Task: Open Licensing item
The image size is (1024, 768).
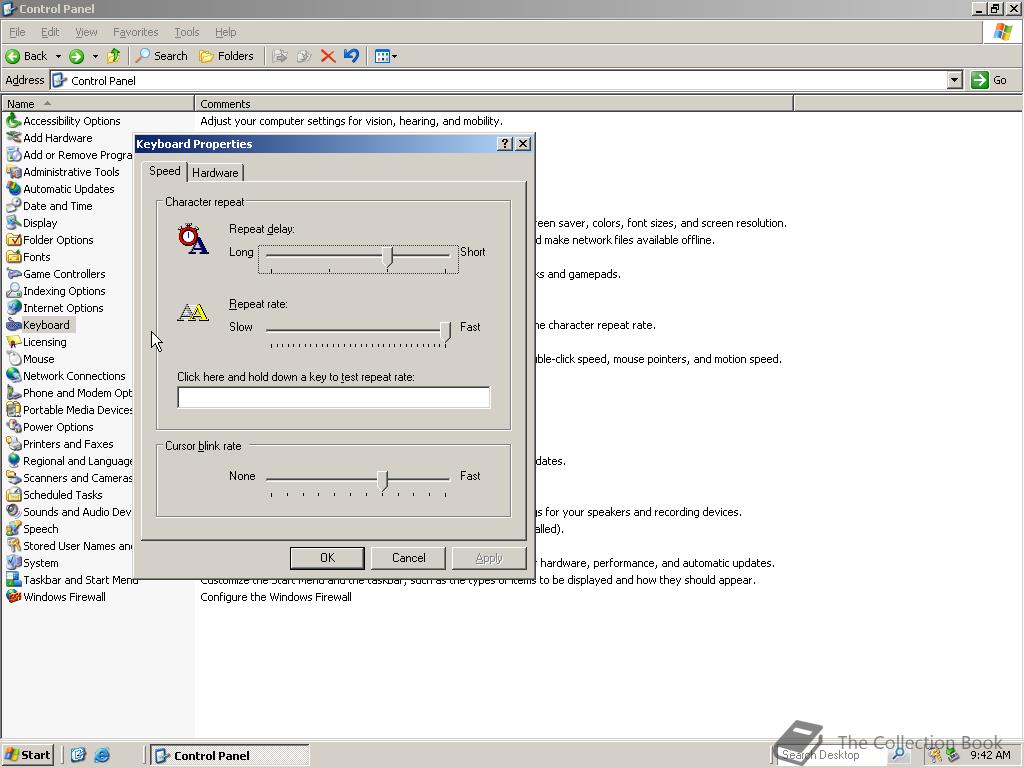Action: tap(36, 342)
